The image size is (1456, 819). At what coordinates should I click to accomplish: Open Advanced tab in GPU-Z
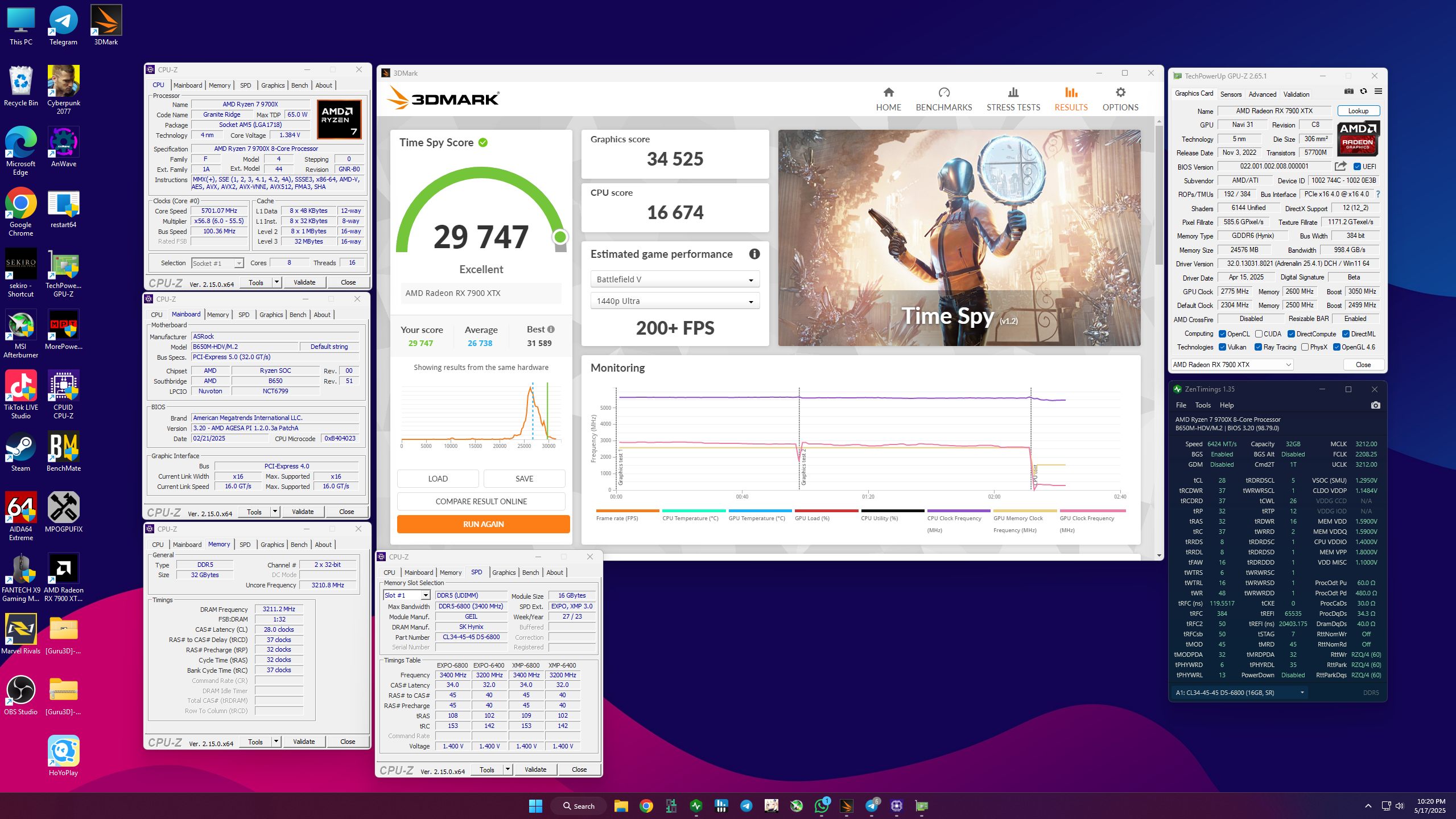click(1262, 94)
